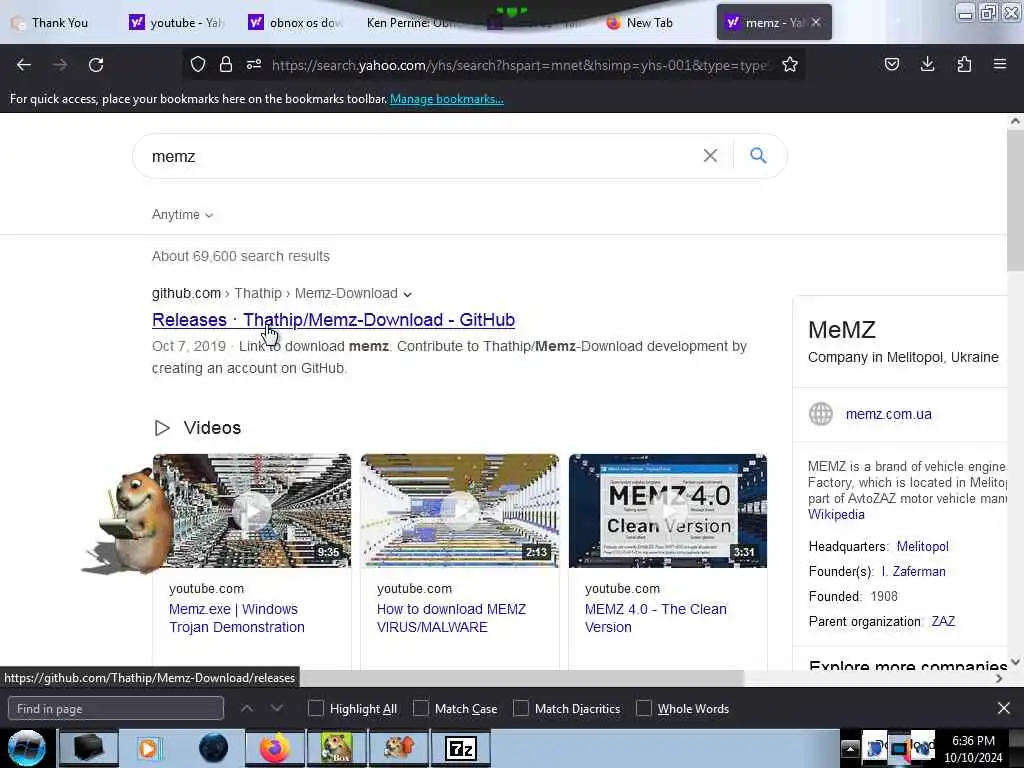Open tracking protection shield icon
This screenshot has height=768, width=1024.
(x=198, y=64)
